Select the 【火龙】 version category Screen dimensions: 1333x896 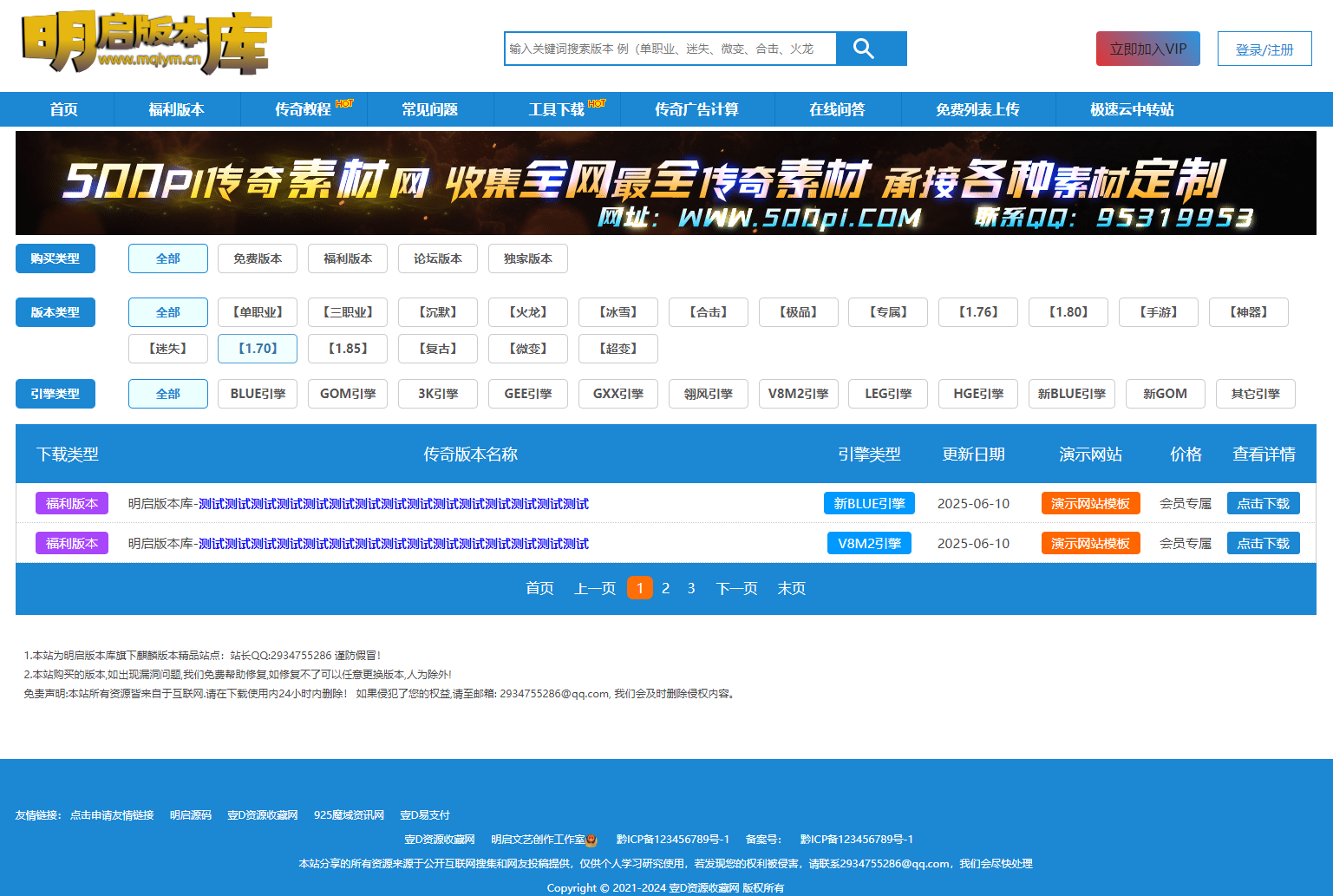point(527,312)
